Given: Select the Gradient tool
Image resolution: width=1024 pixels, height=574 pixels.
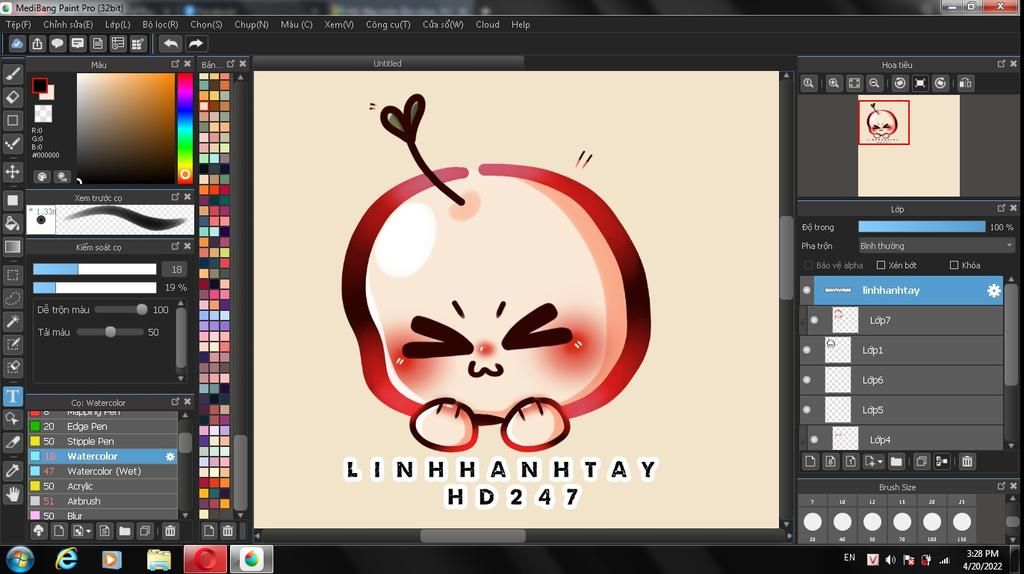Looking at the screenshot, I should [12, 247].
